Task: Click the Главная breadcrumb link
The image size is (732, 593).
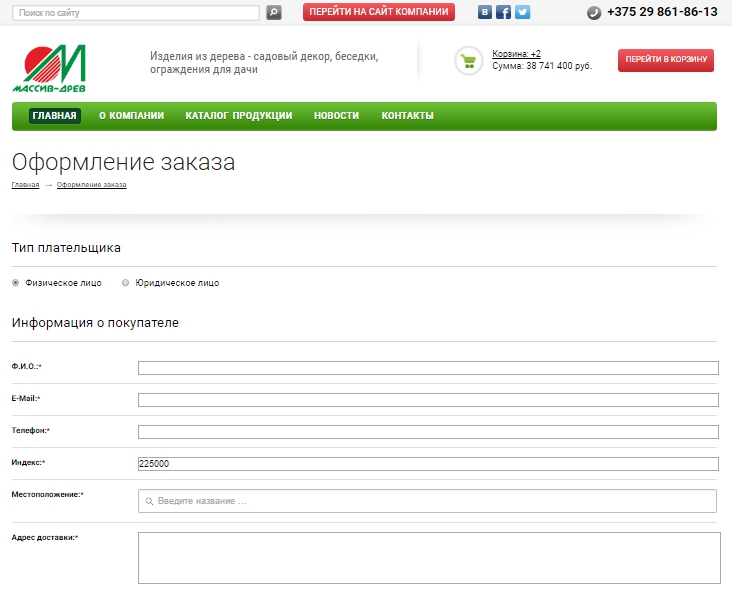Action: 25,185
